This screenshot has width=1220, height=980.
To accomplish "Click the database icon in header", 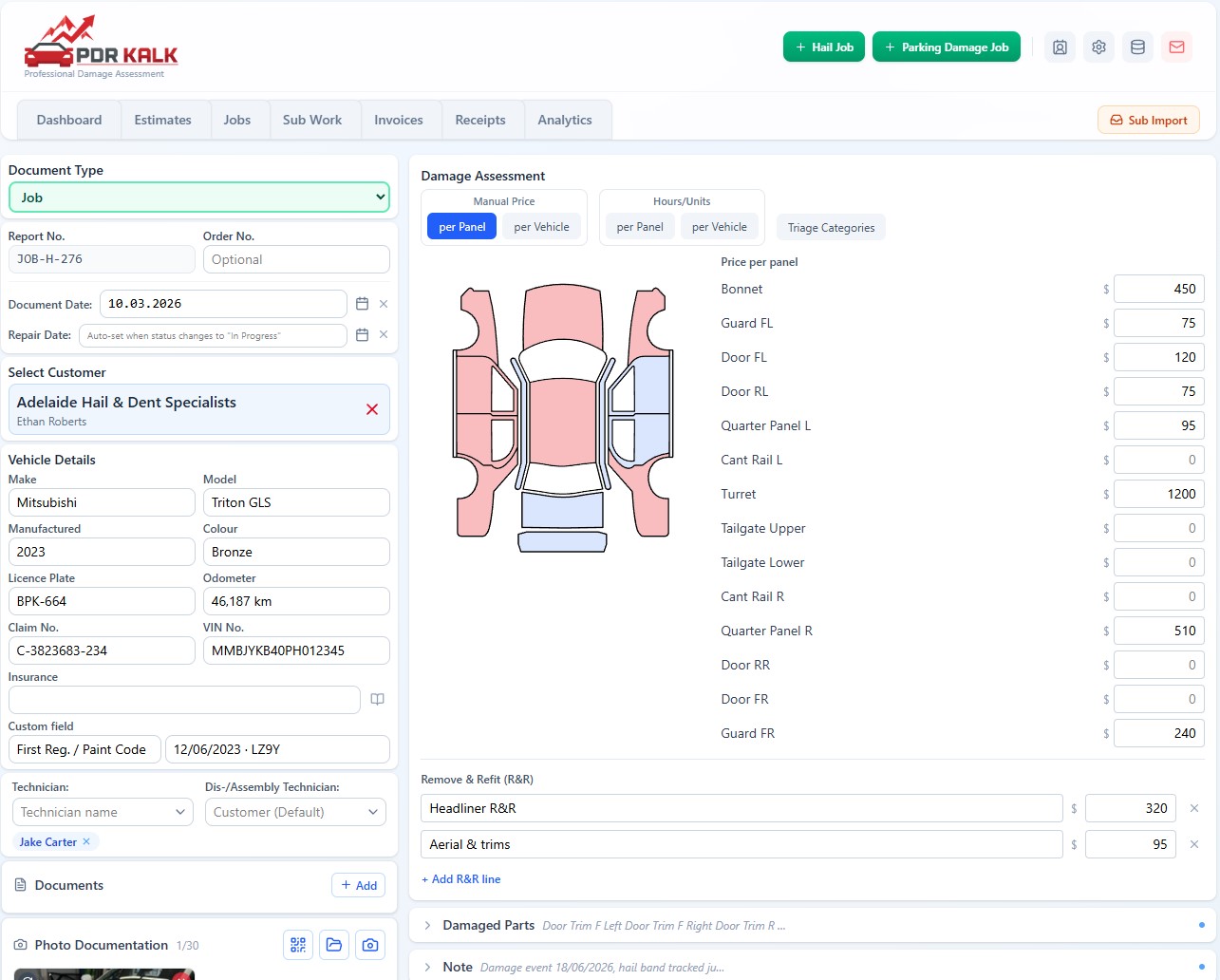I will pos(1137,47).
